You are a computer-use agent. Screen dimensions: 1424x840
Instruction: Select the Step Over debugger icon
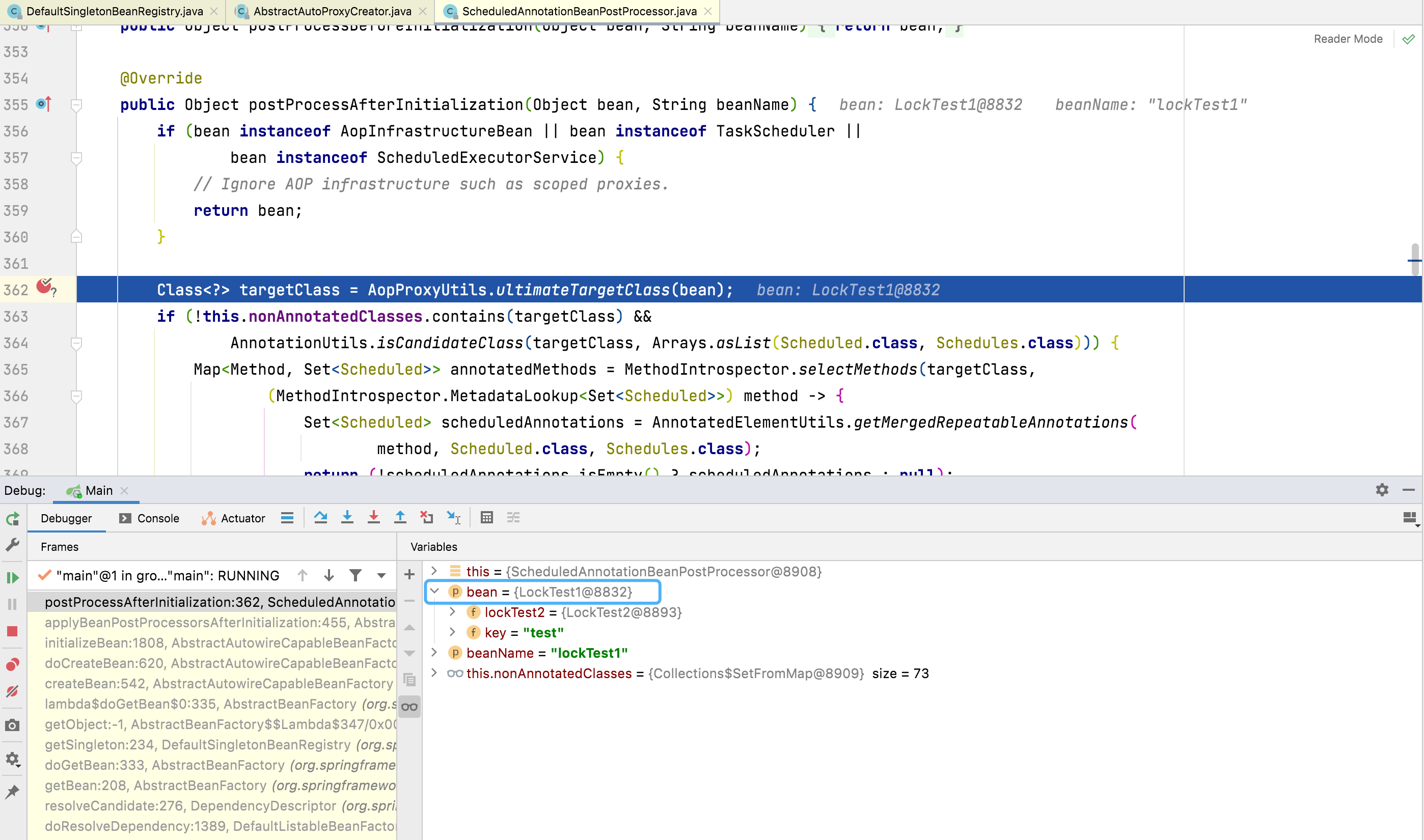click(321, 517)
